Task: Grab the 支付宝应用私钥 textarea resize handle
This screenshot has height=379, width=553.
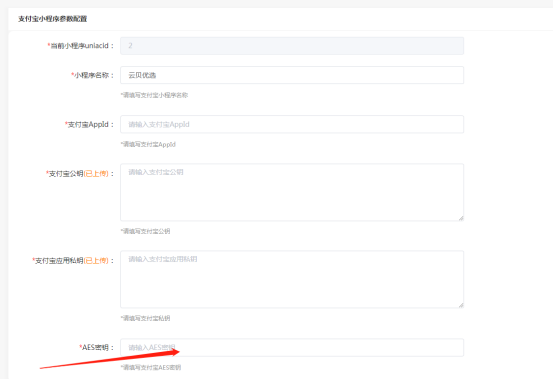Action: coord(461,305)
